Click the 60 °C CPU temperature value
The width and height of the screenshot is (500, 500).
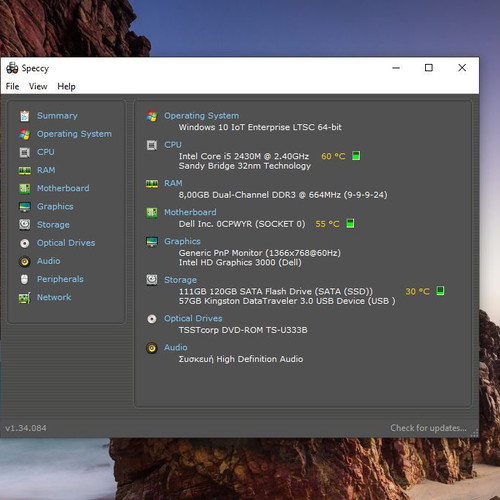333,156
